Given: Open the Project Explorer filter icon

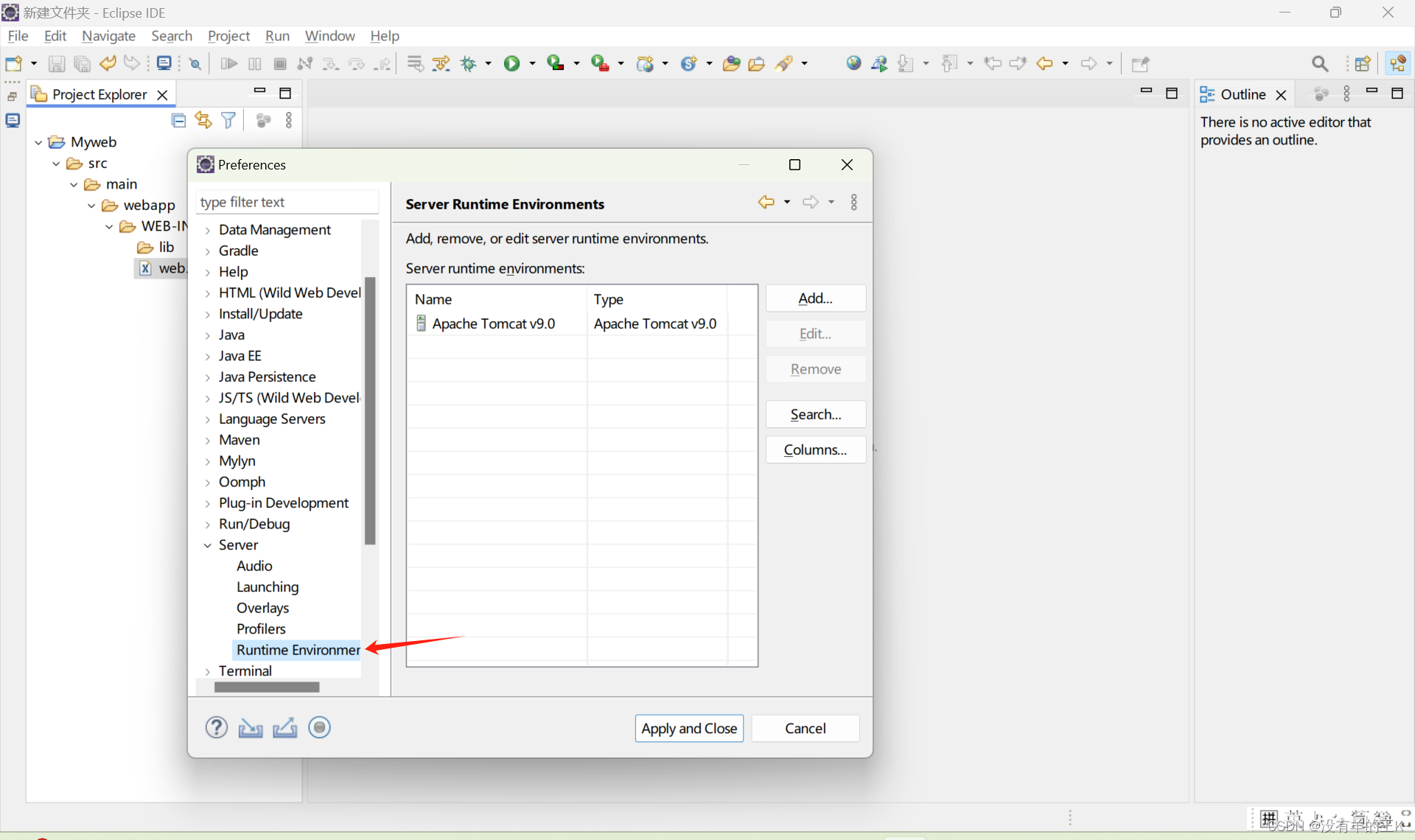Looking at the screenshot, I should coord(228,120).
